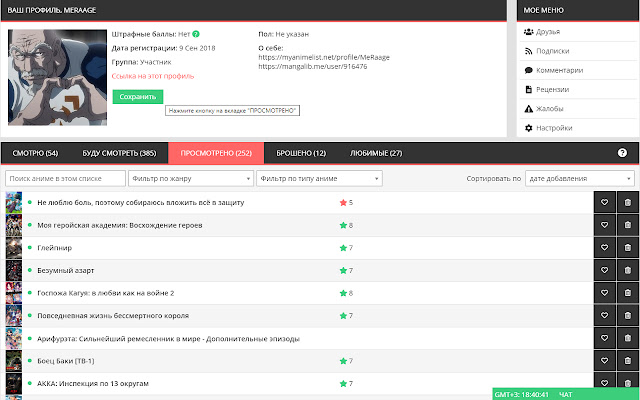Open the Боец Баки (ТВ-1) title
The width and height of the screenshot is (640, 400).
[x=66, y=361]
